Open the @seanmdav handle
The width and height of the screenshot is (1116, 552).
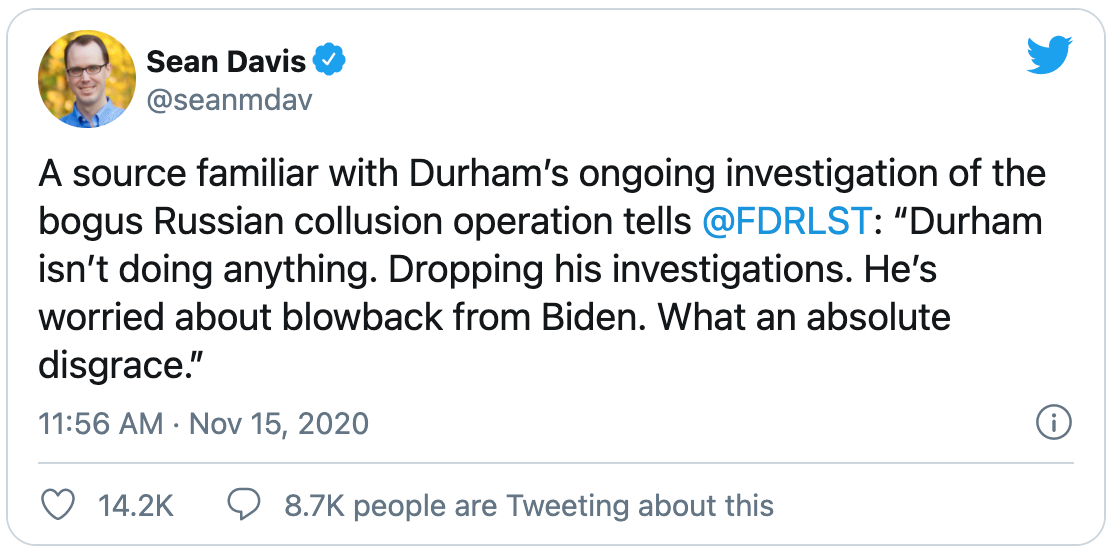point(229,101)
